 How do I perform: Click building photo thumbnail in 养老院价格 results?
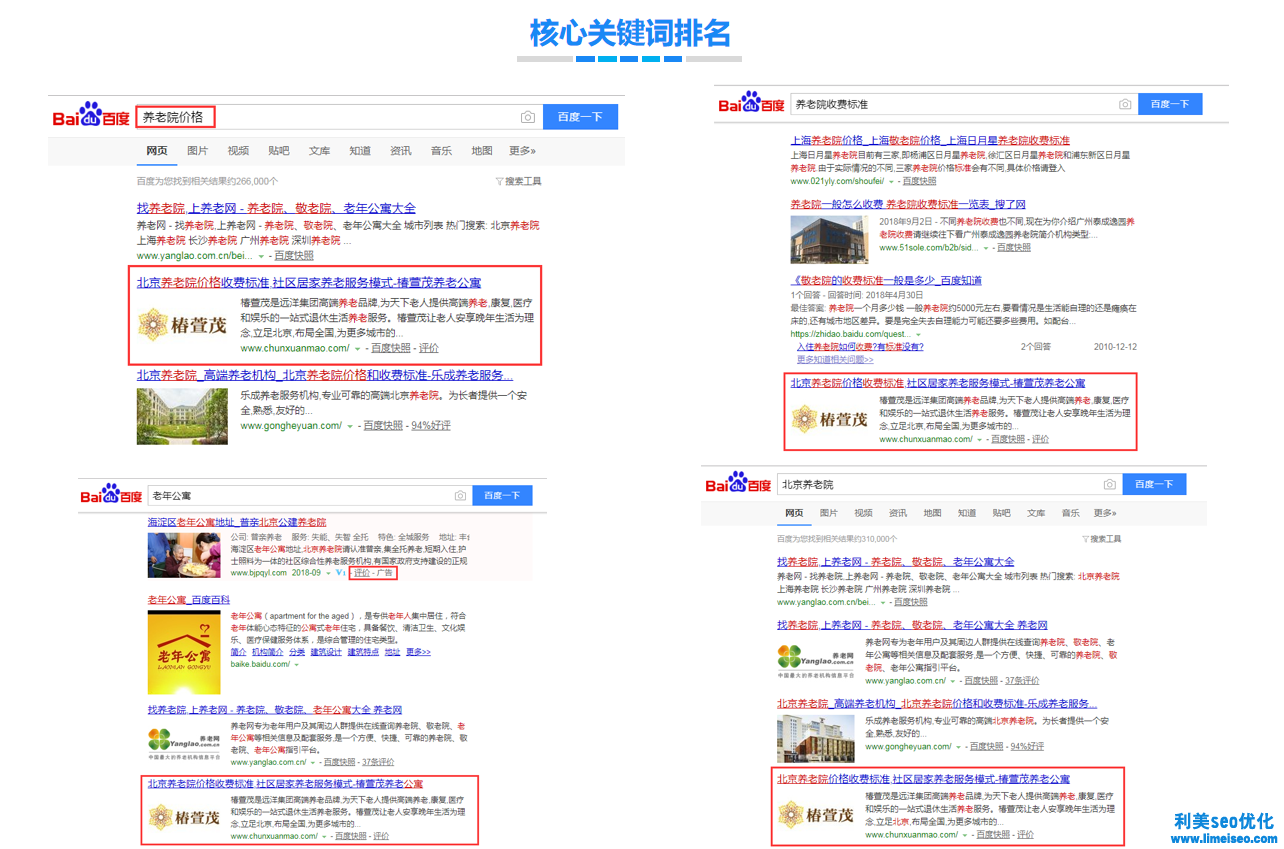(x=182, y=416)
